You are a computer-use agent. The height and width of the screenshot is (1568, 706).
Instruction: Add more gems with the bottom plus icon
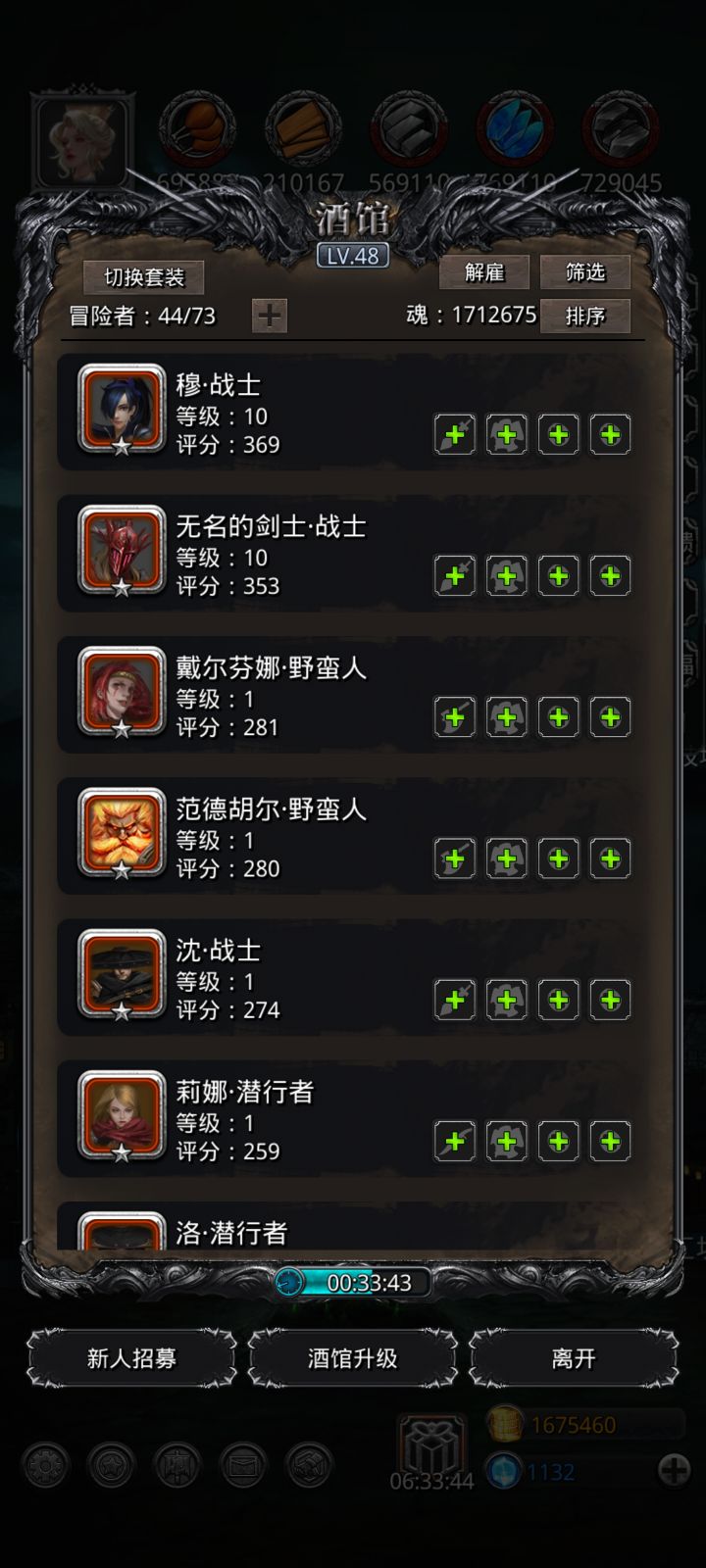[x=674, y=1470]
